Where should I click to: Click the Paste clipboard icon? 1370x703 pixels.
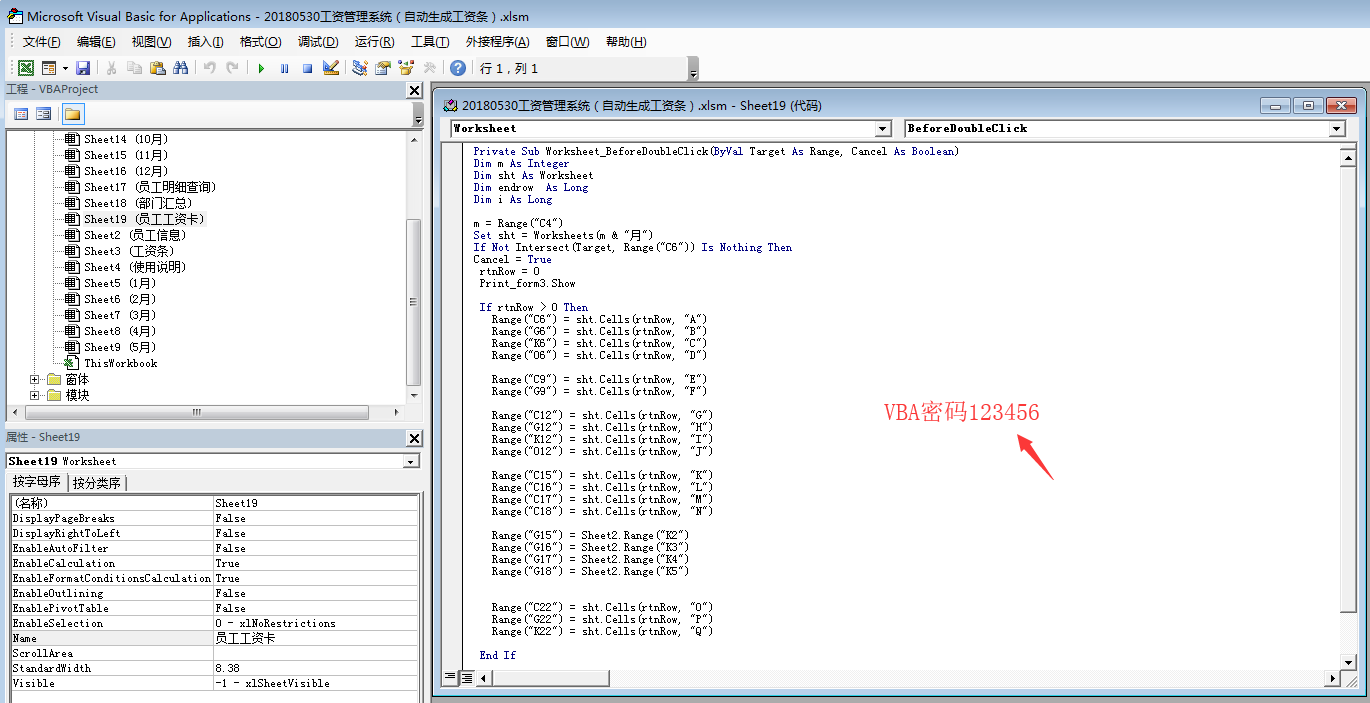[x=157, y=68]
